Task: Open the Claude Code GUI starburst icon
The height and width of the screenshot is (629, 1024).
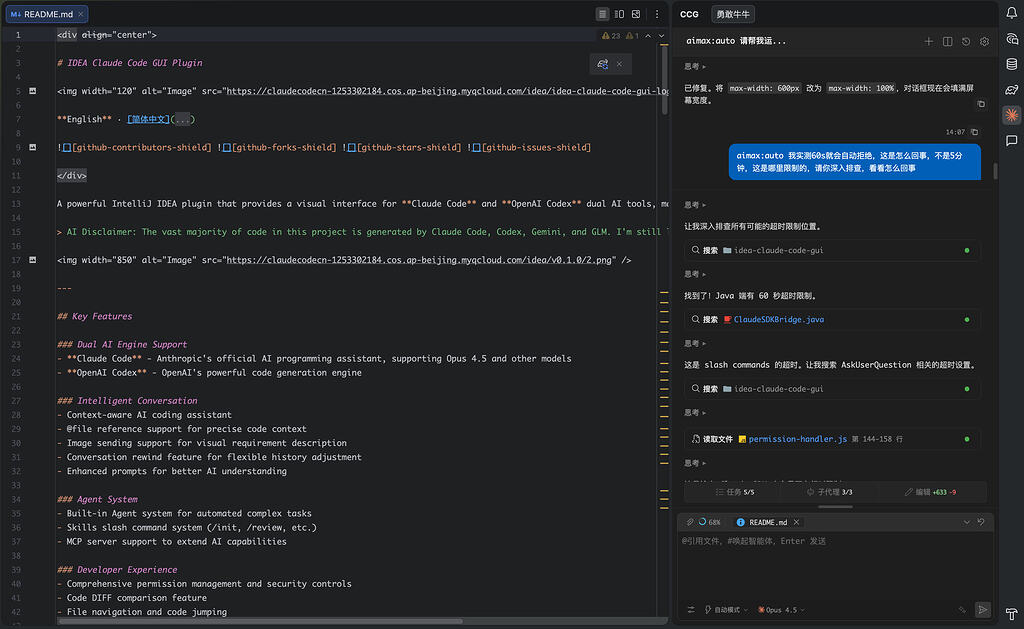Action: click(x=1012, y=115)
